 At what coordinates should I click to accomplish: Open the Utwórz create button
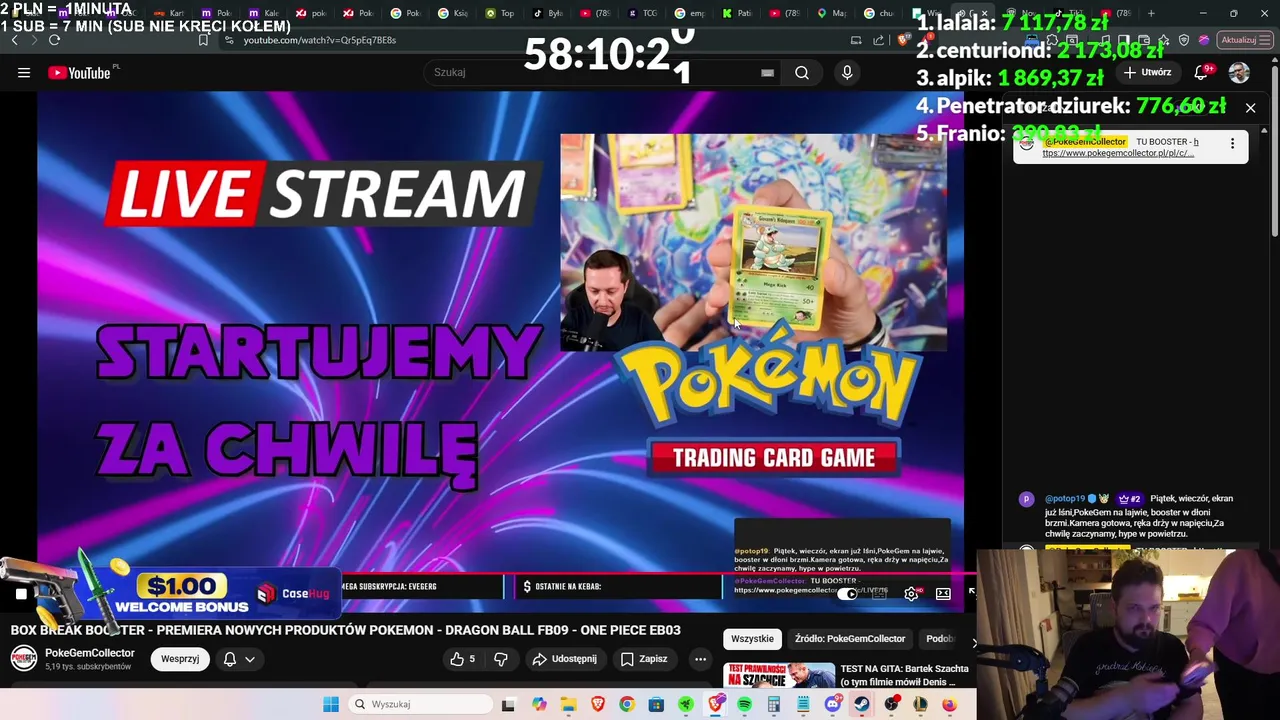1148,72
